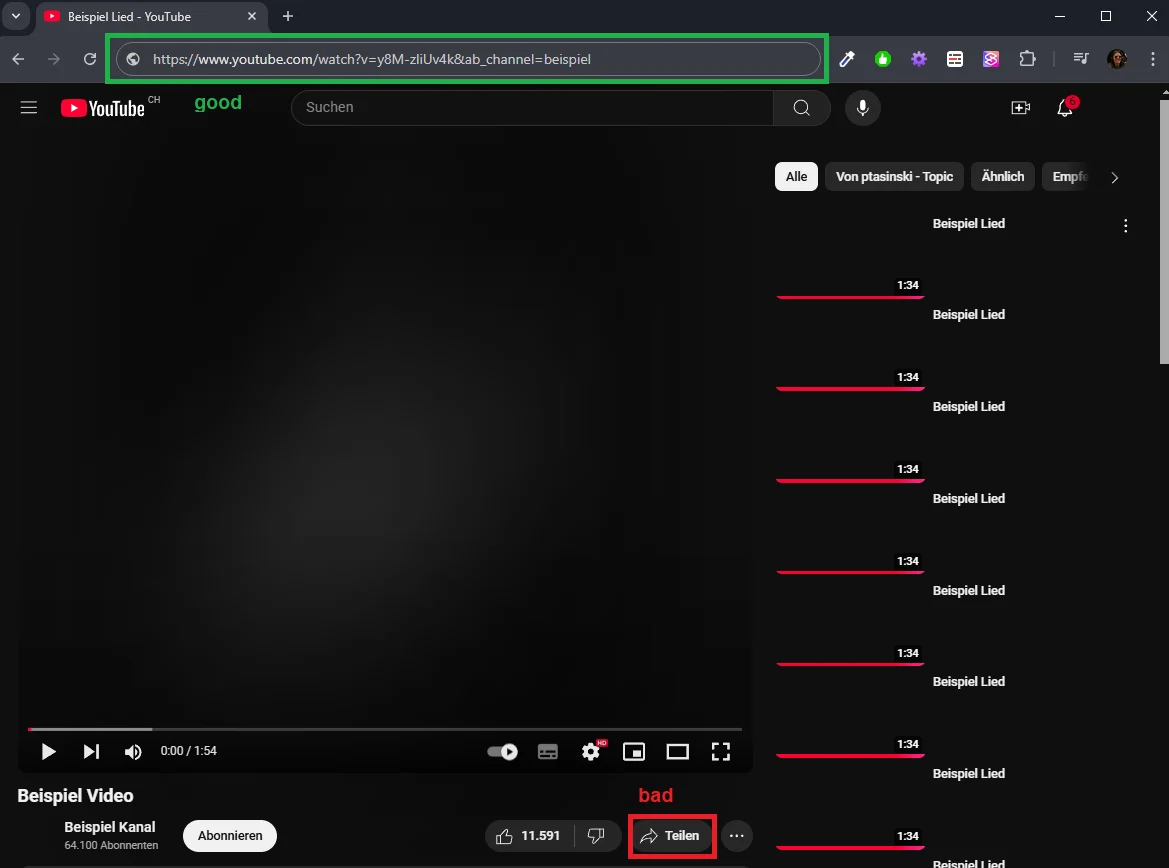Screen dimensions: 1169x868
Task: Open the extensions puzzle menu
Action: [1027, 59]
